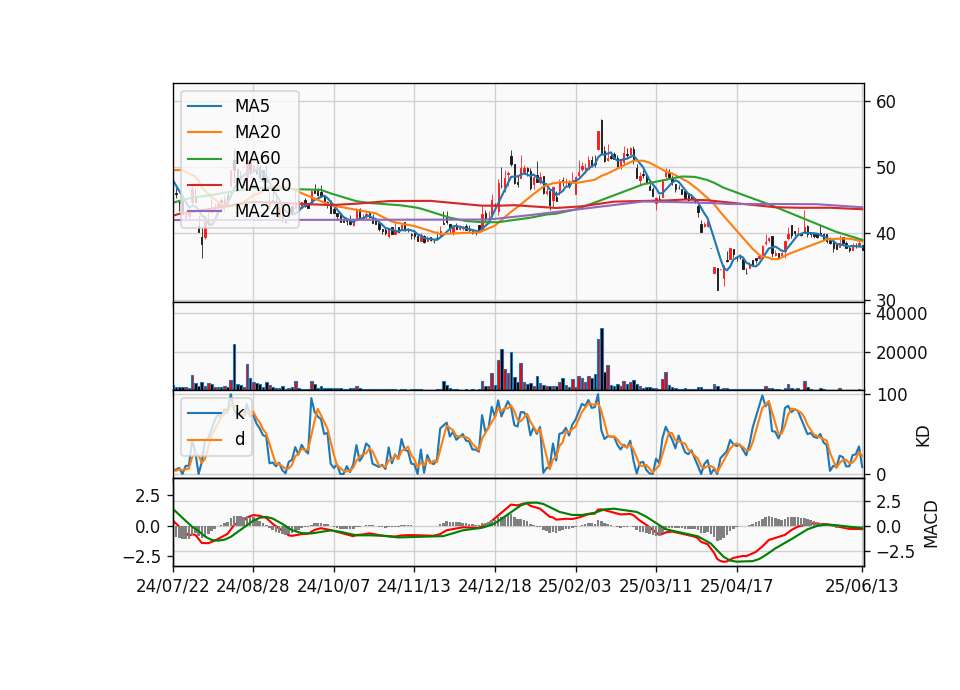Click the tallest volume bar near 25/02
This screenshot has width=960, height=690.
click(602, 359)
